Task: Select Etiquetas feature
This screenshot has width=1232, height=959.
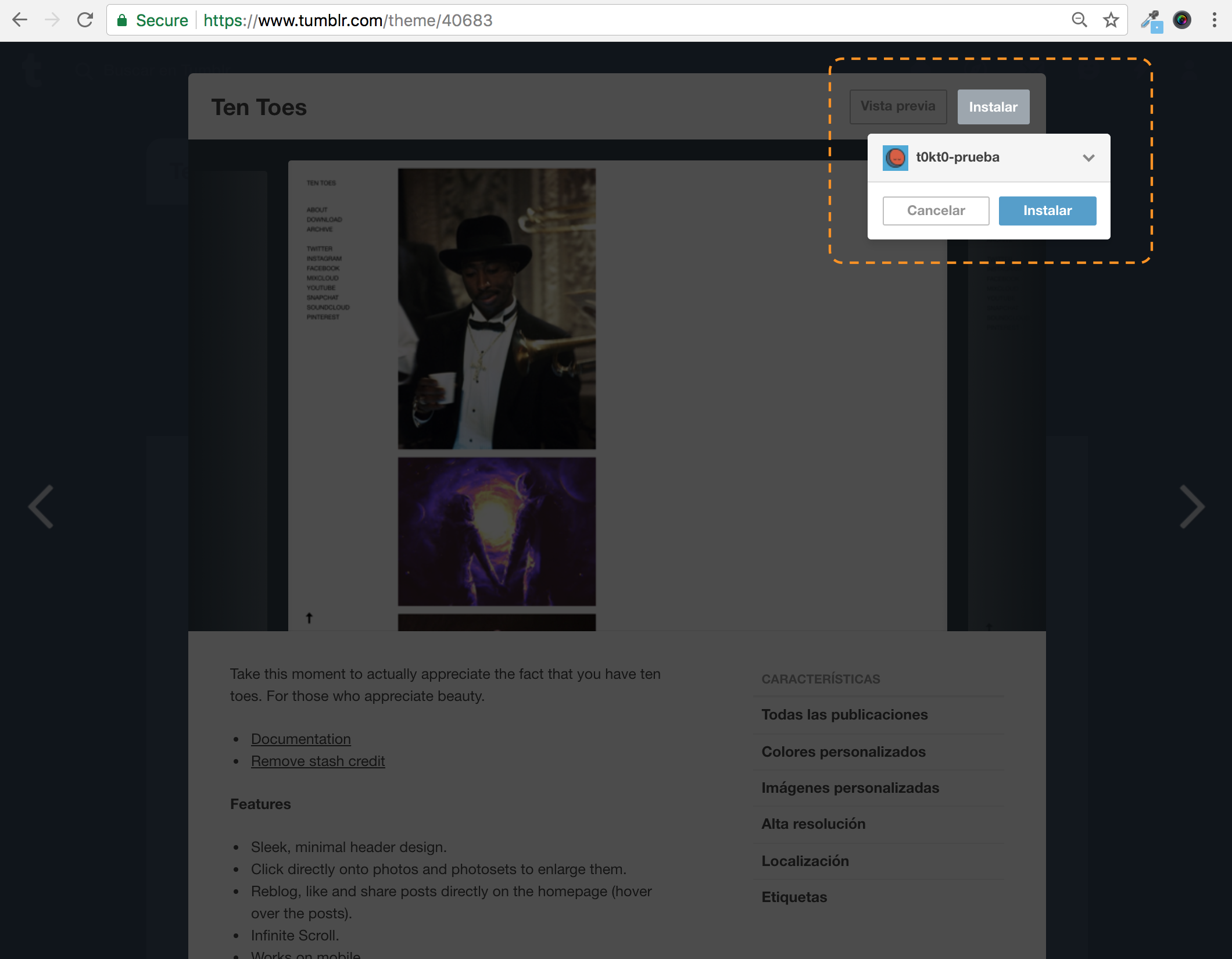Action: tap(794, 897)
